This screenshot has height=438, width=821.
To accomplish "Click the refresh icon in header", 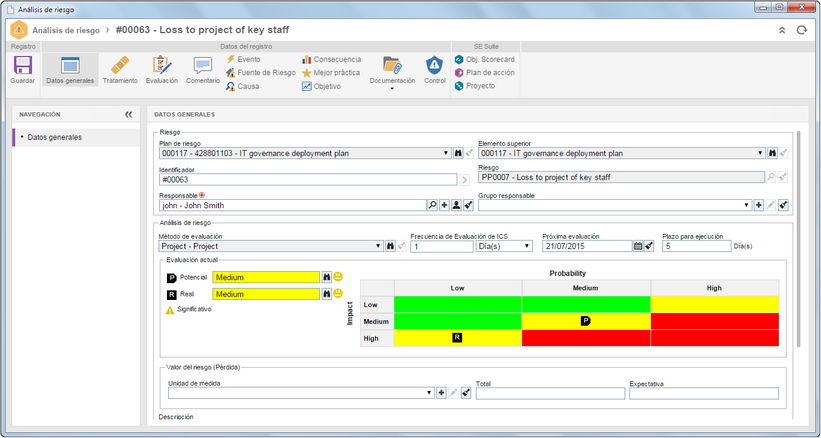I will [x=802, y=30].
